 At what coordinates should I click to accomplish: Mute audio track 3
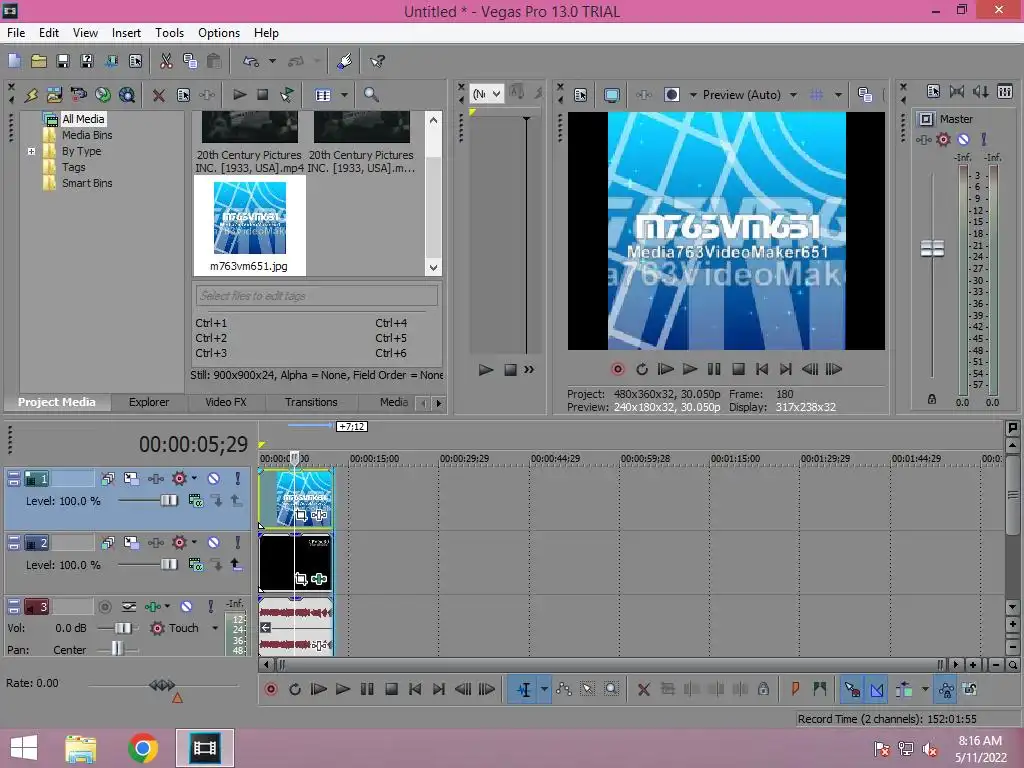click(x=186, y=607)
